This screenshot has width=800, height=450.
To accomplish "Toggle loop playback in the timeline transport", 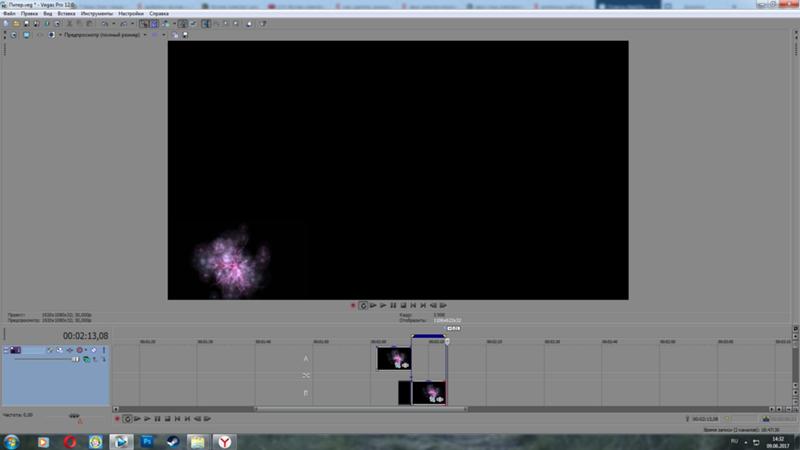I will [127, 419].
